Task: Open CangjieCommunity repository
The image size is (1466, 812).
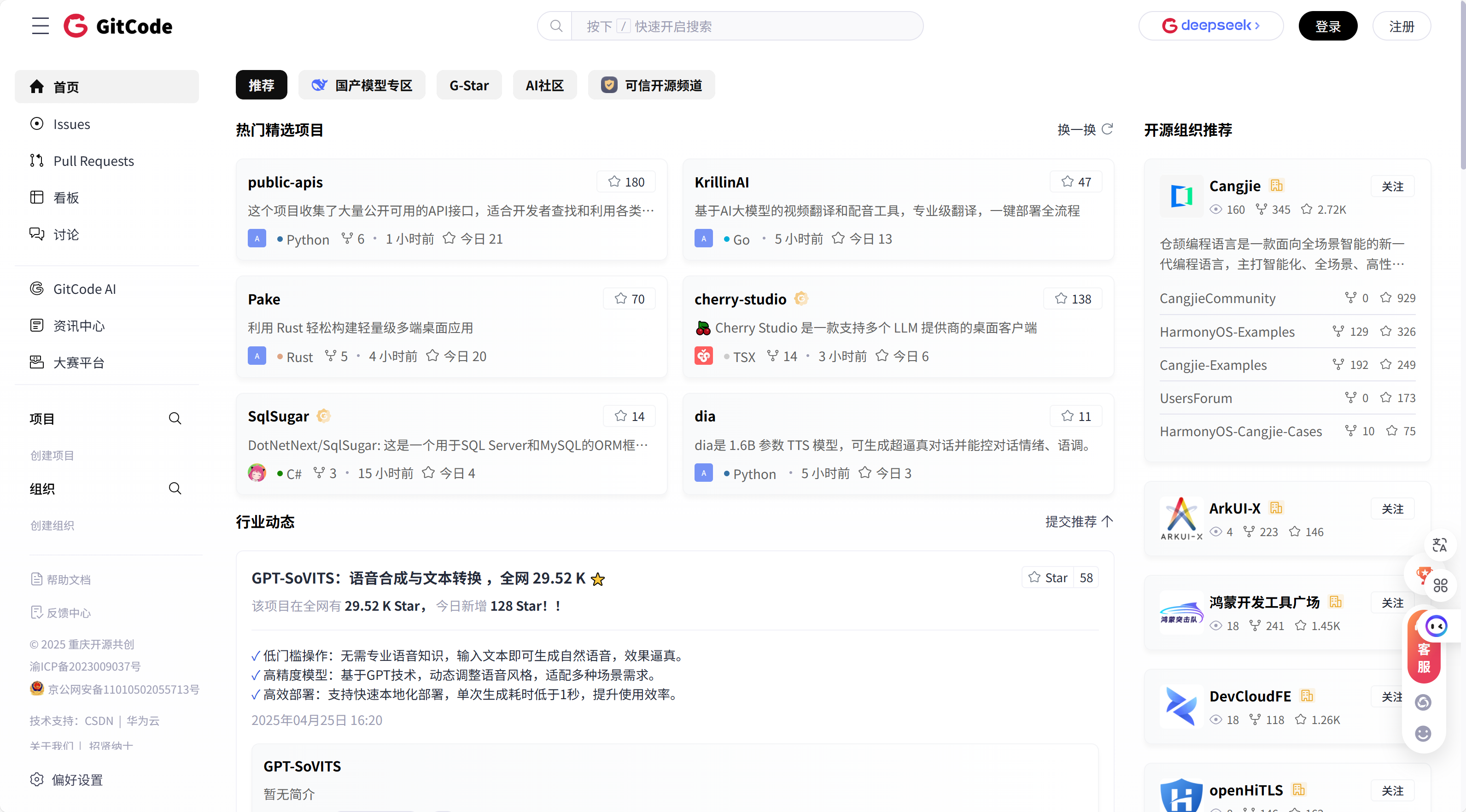Action: pos(1217,298)
